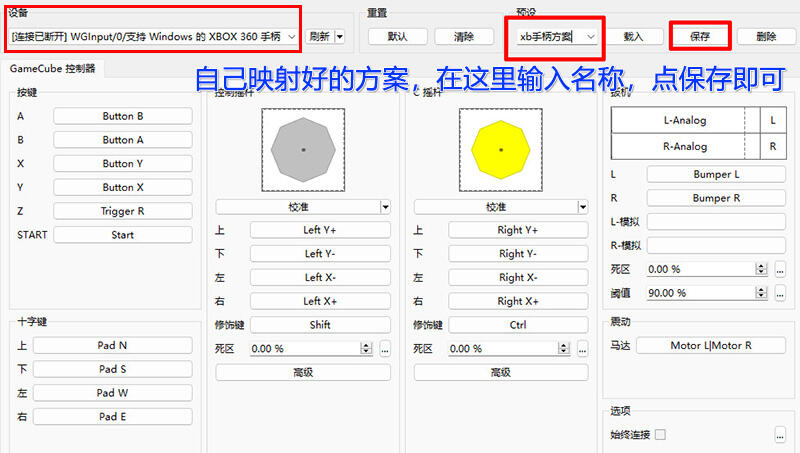This screenshot has width=800, height=453.
Task: Click the Motor L|Motor R rumble mapping
Action: 711,345
